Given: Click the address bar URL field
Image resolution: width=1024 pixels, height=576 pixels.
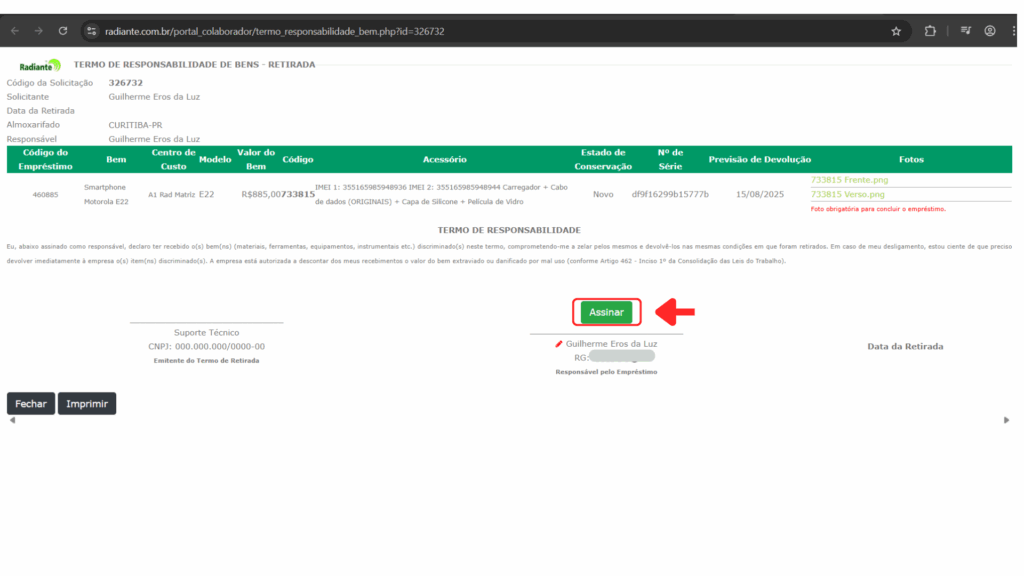Looking at the screenshot, I should (x=400, y=31).
